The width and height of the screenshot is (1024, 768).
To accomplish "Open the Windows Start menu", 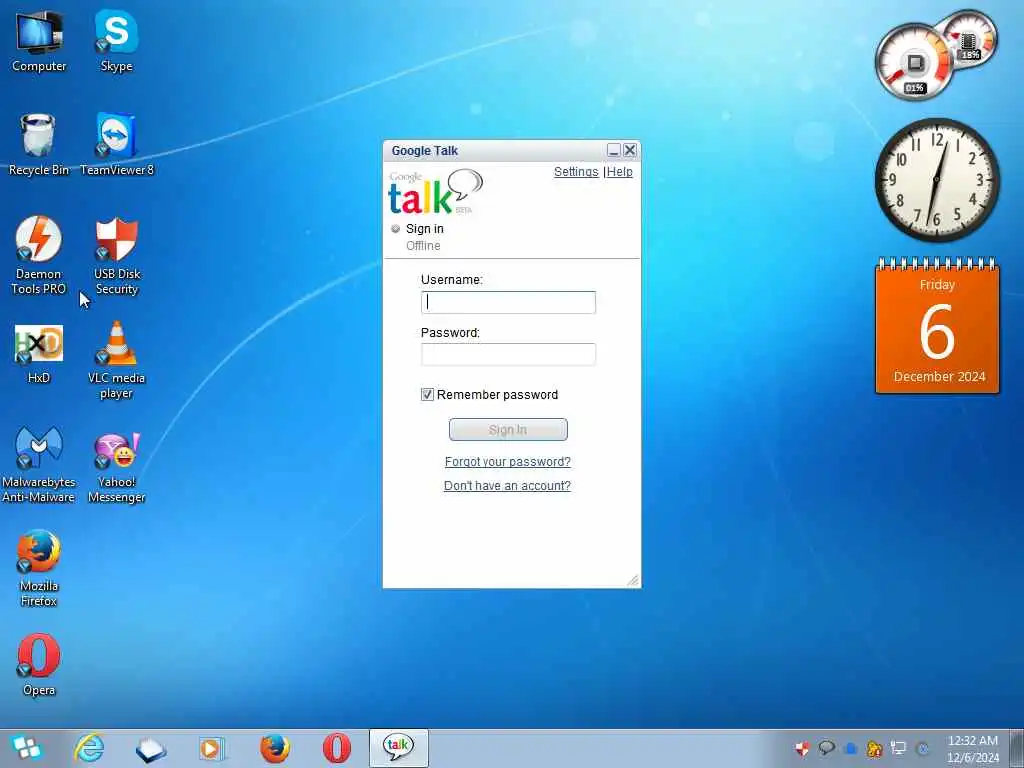I will [25, 748].
